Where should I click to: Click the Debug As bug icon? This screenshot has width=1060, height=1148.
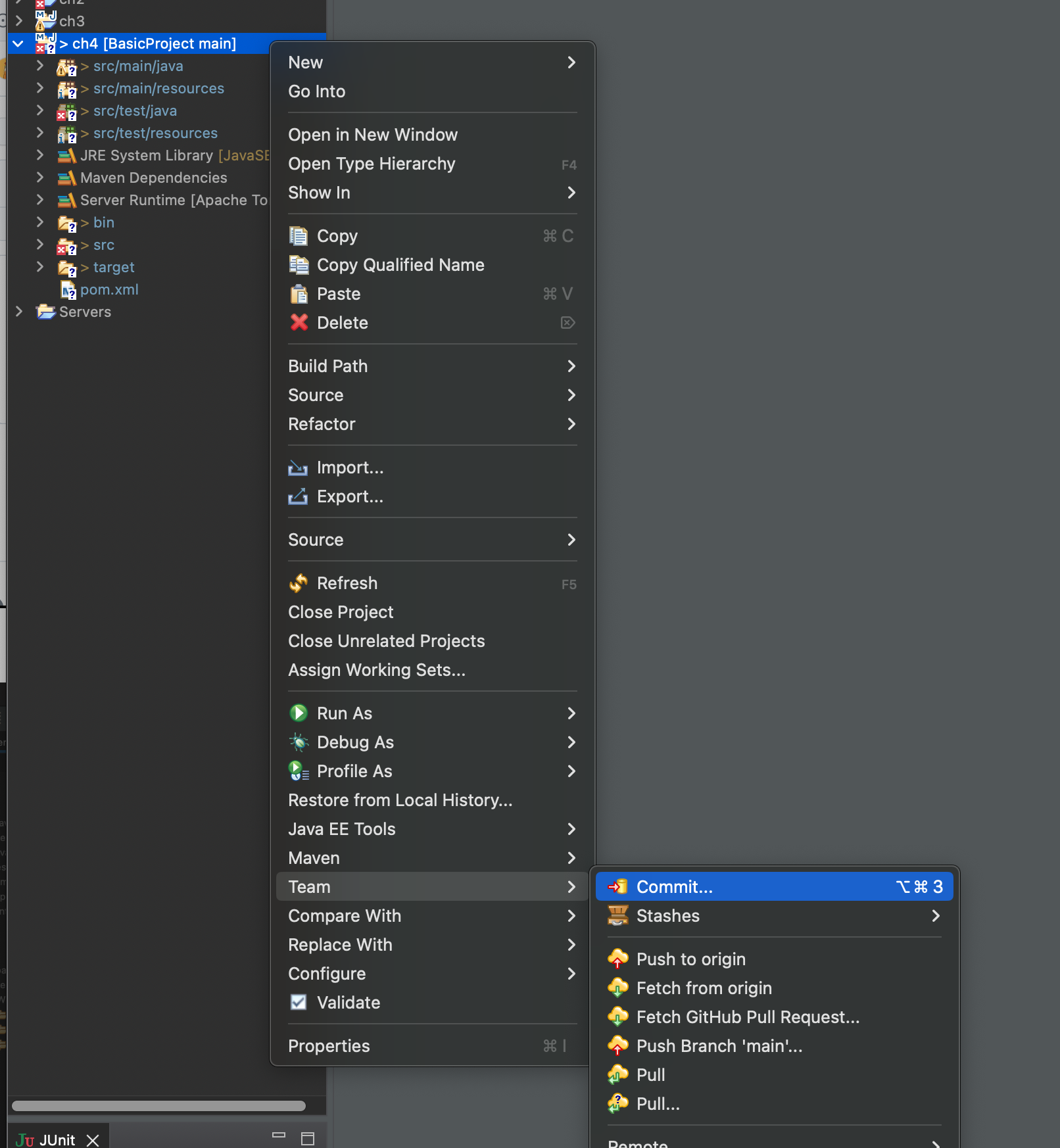299,742
